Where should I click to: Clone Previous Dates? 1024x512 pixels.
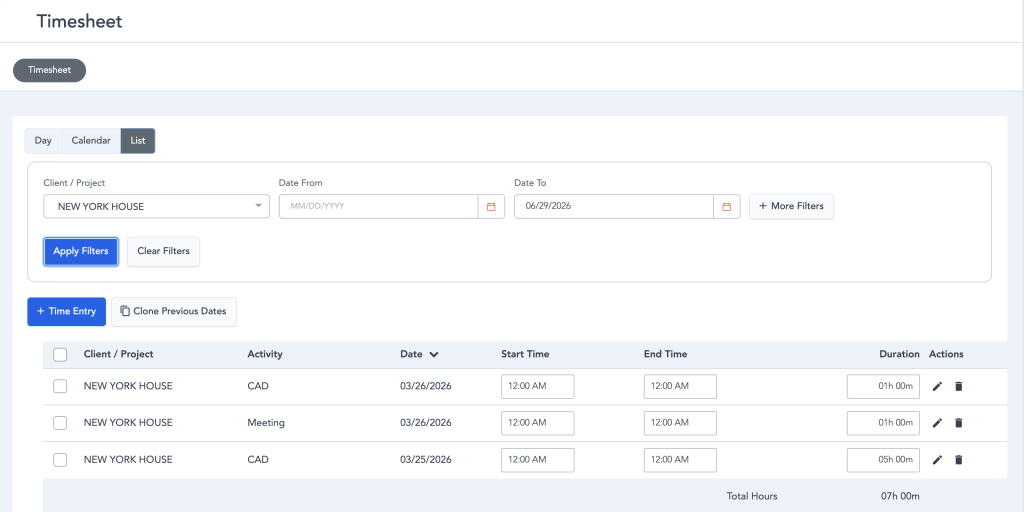(x=174, y=312)
